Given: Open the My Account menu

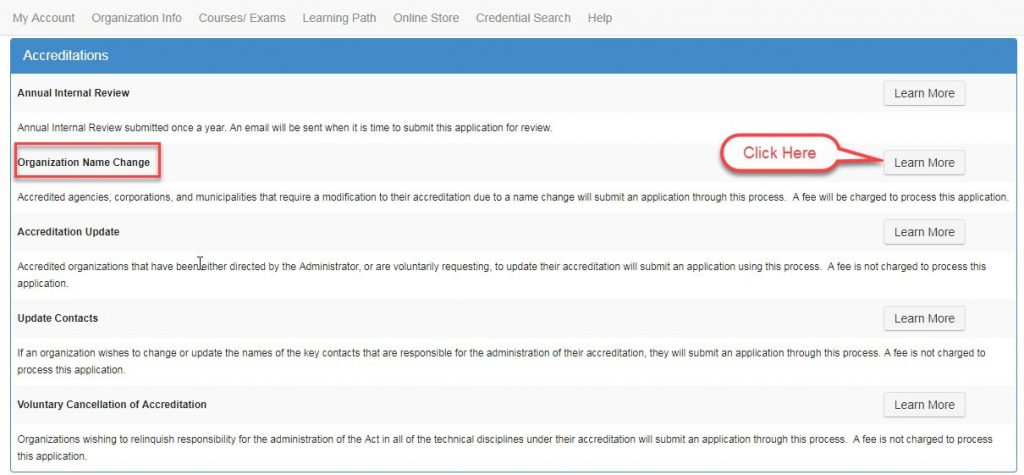Looking at the screenshot, I should click(x=43, y=18).
